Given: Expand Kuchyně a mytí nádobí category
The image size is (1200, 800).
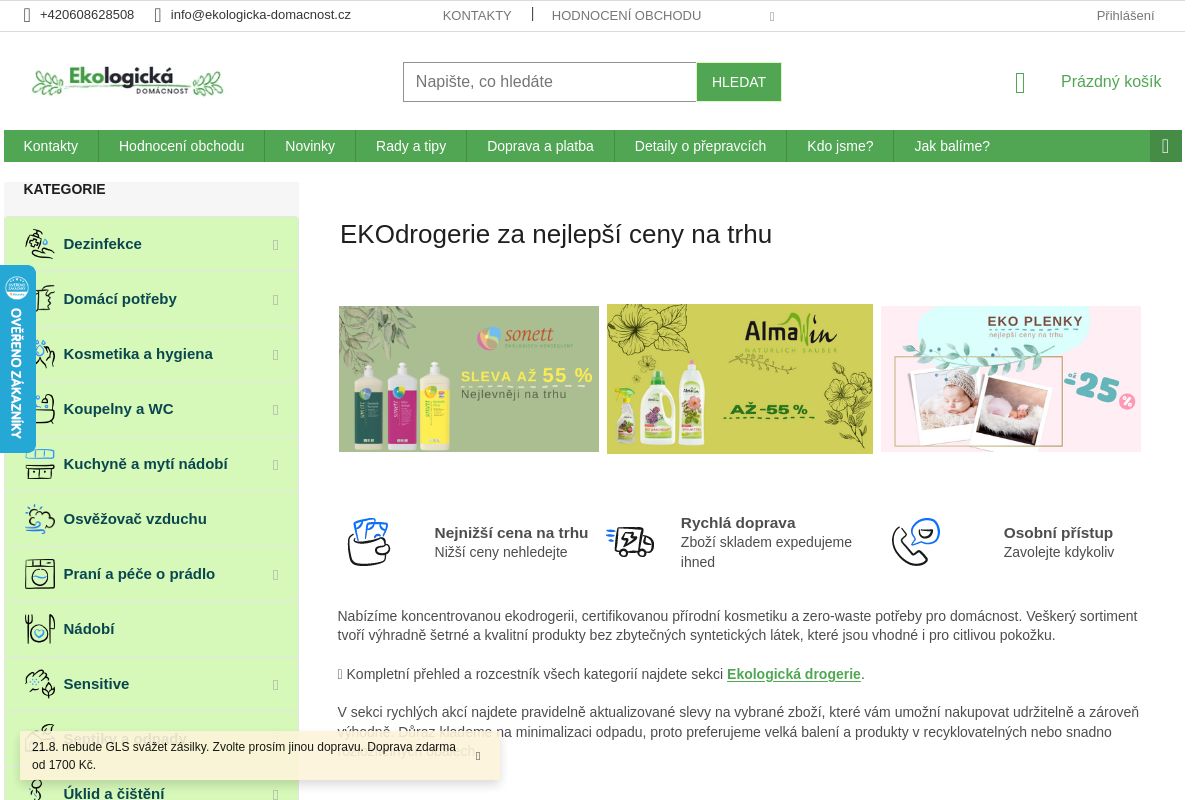Looking at the screenshot, I should [275, 465].
